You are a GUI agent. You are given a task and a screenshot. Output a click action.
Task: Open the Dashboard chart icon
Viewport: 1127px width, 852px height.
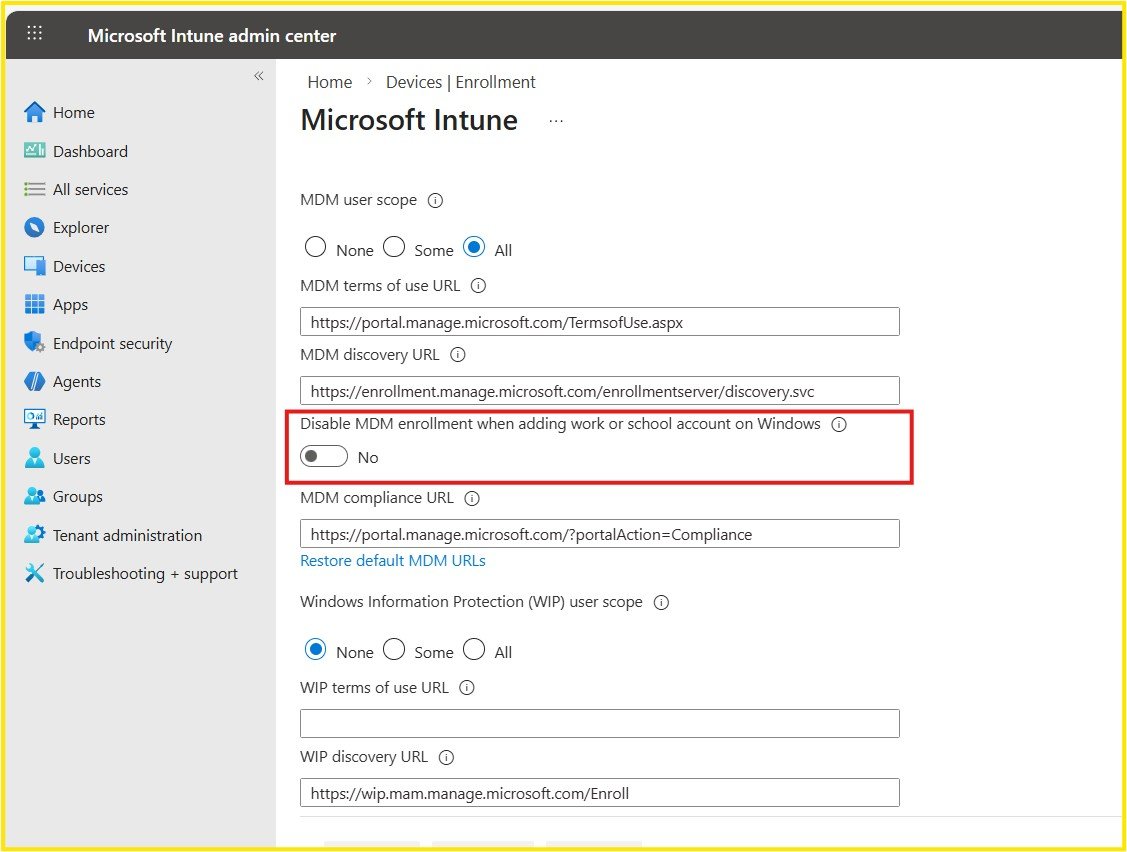34,150
